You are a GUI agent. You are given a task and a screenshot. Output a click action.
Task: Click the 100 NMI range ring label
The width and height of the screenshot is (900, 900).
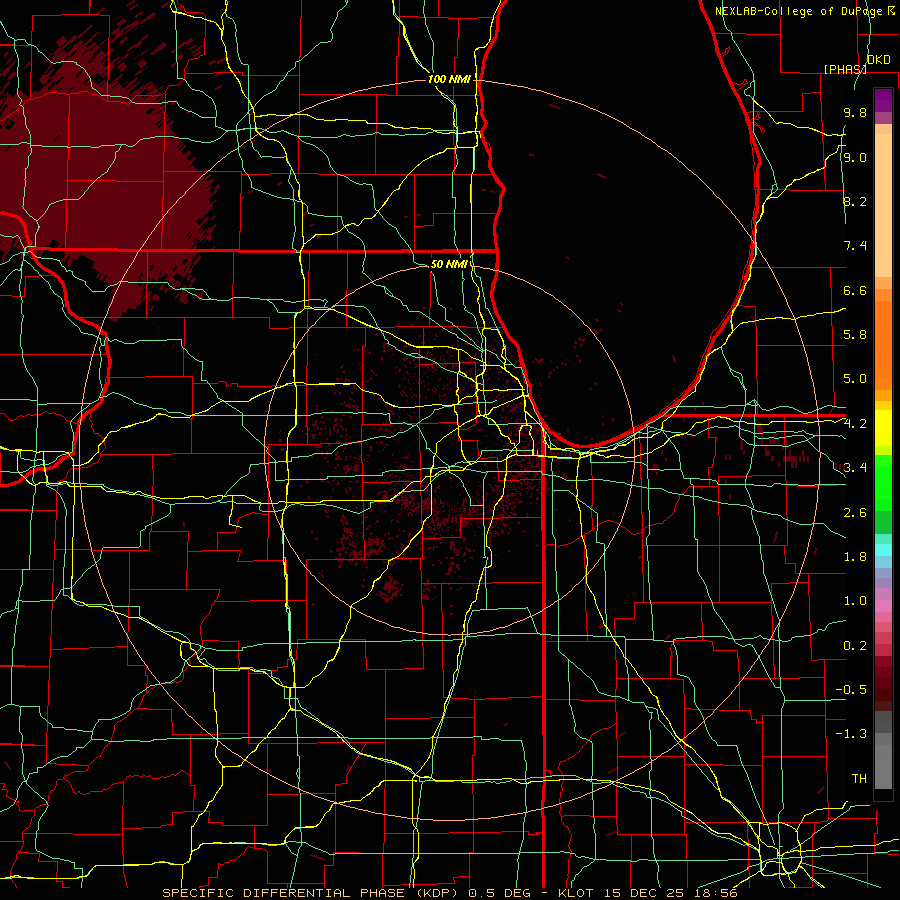(449, 79)
